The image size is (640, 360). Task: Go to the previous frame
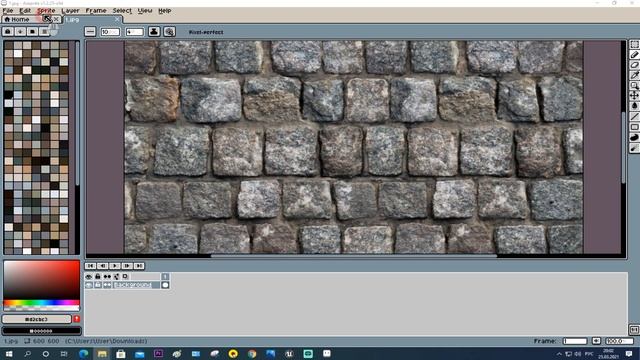click(103, 266)
